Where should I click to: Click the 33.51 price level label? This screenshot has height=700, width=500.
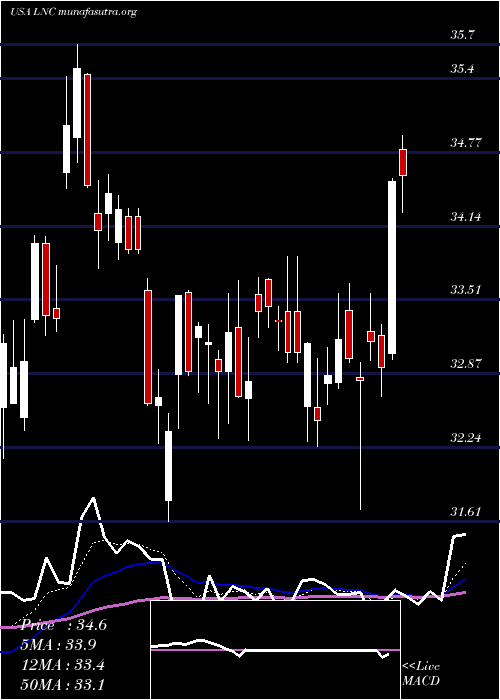[466, 290]
